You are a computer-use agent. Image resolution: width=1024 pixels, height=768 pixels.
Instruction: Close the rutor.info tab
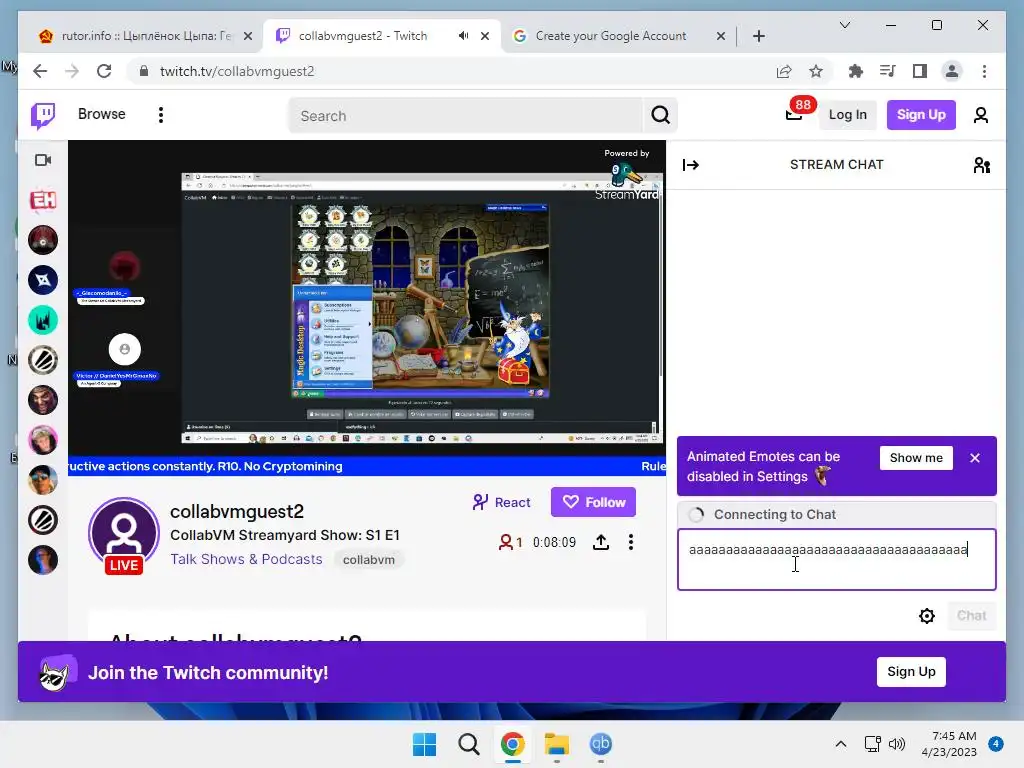click(x=248, y=37)
